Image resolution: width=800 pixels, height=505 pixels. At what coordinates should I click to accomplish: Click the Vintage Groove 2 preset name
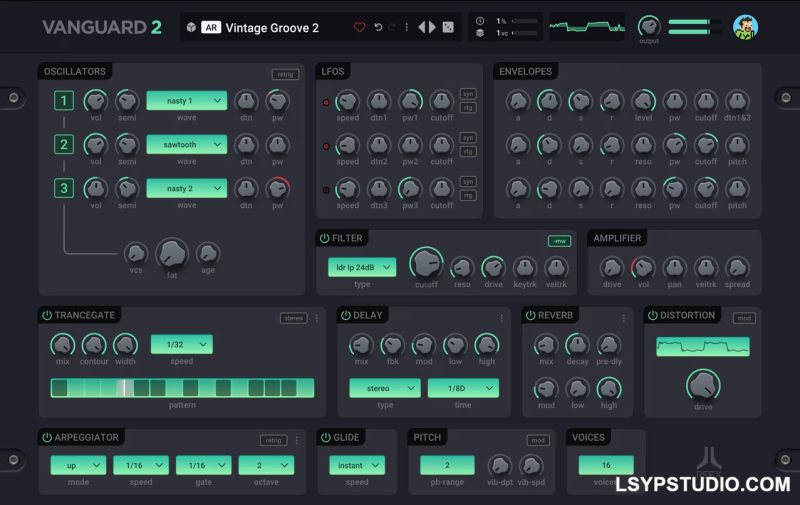click(272, 28)
